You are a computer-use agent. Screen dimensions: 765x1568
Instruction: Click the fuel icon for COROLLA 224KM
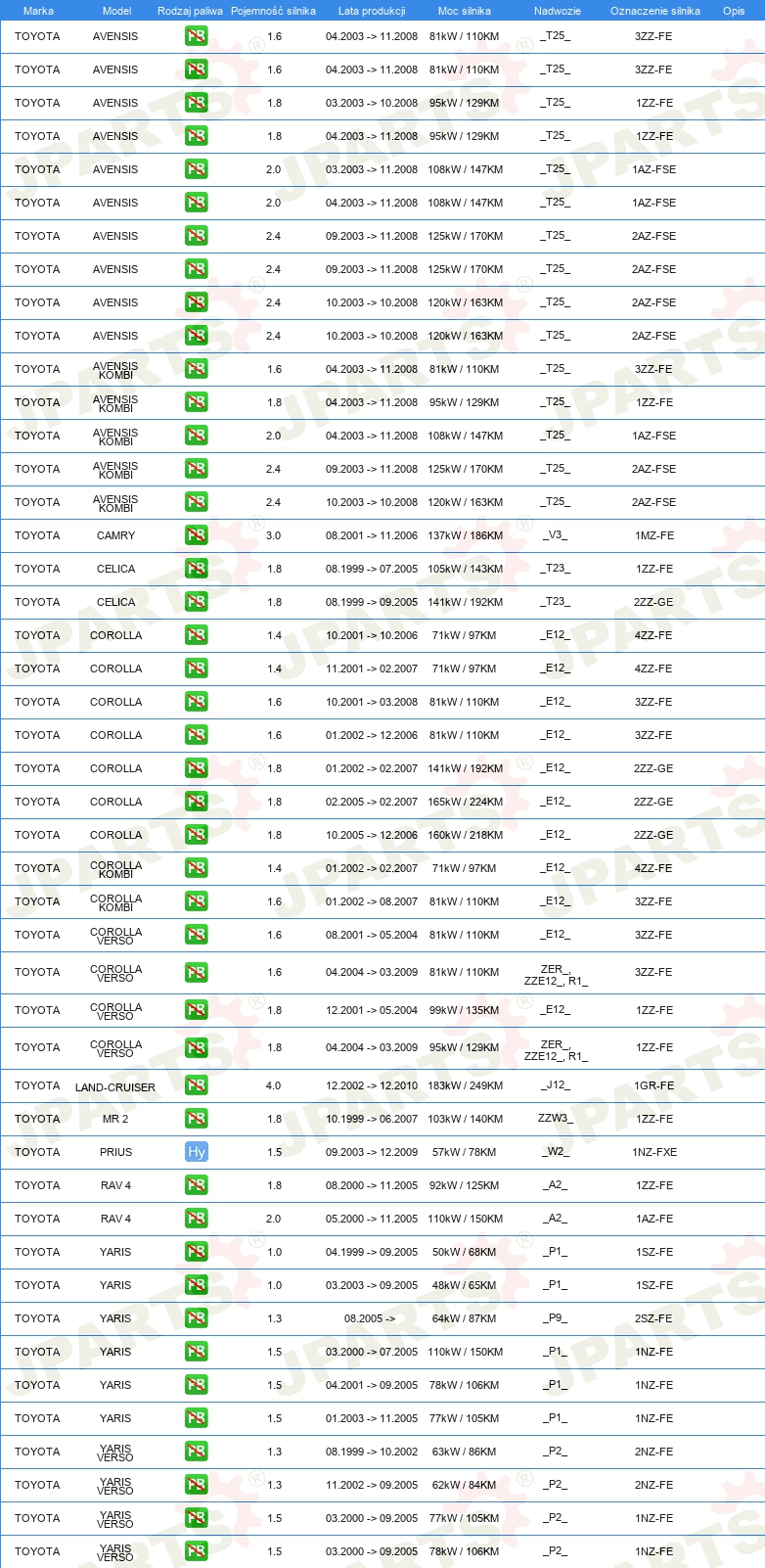(197, 802)
